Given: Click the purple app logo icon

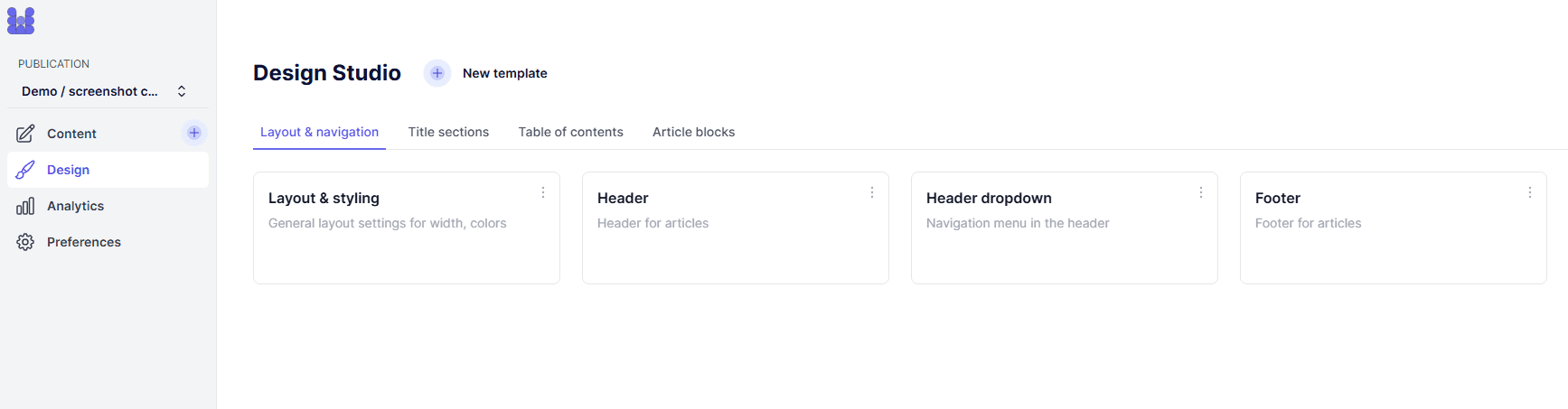Looking at the screenshot, I should [x=21, y=21].
